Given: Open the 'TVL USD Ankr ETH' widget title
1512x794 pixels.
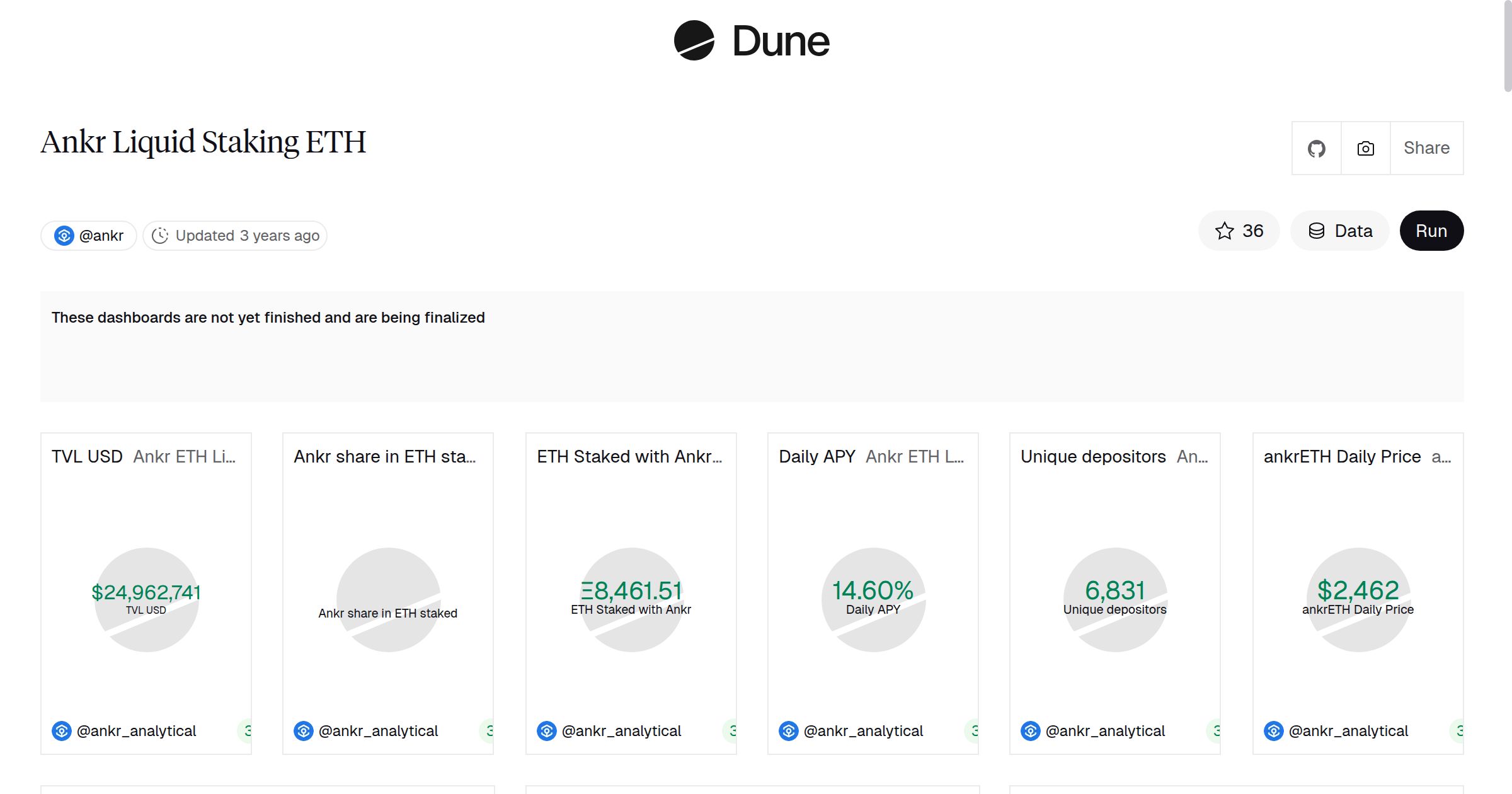Looking at the screenshot, I should pos(145,456).
